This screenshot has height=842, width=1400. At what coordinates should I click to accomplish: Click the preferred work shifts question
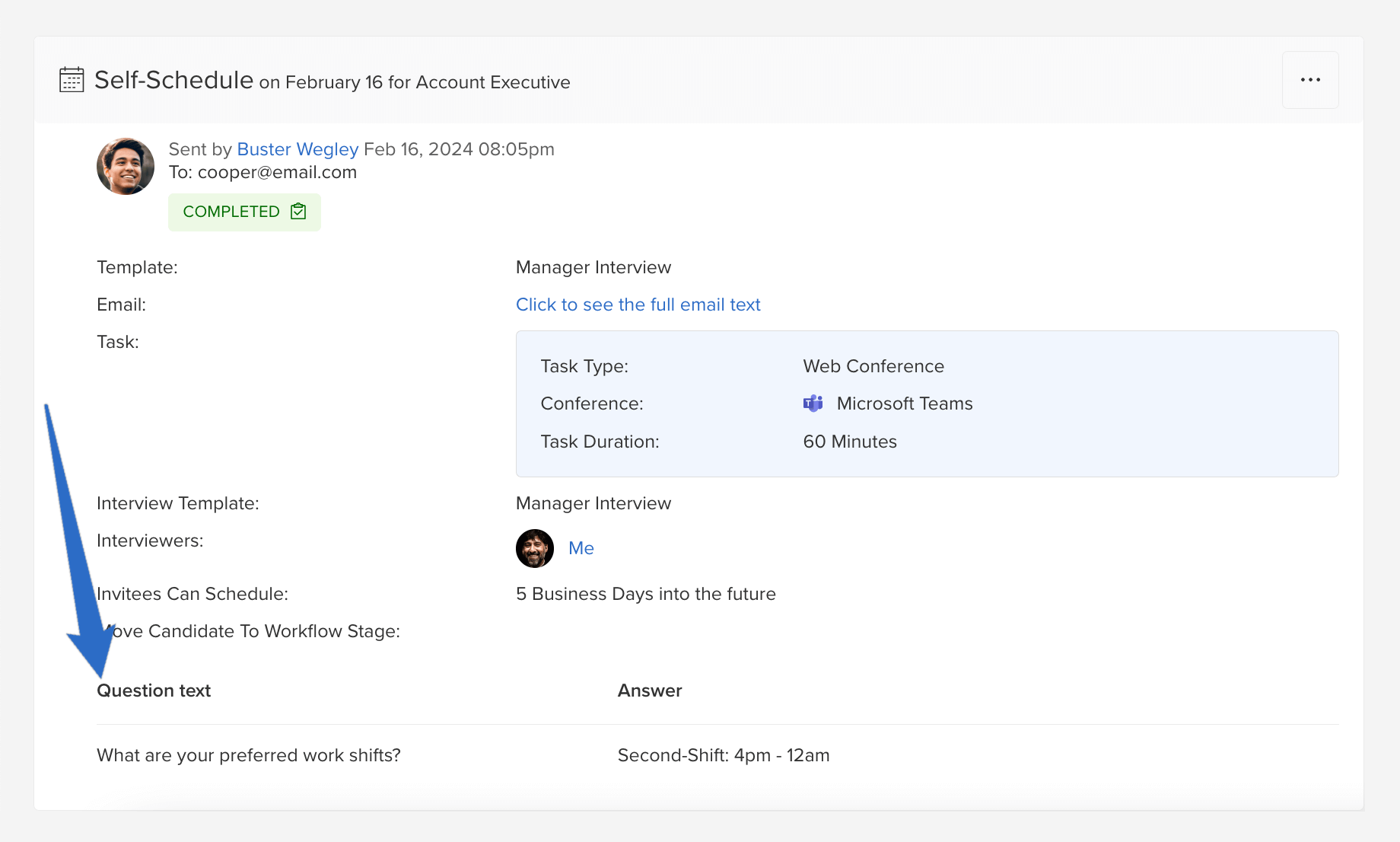[x=248, y=755]
